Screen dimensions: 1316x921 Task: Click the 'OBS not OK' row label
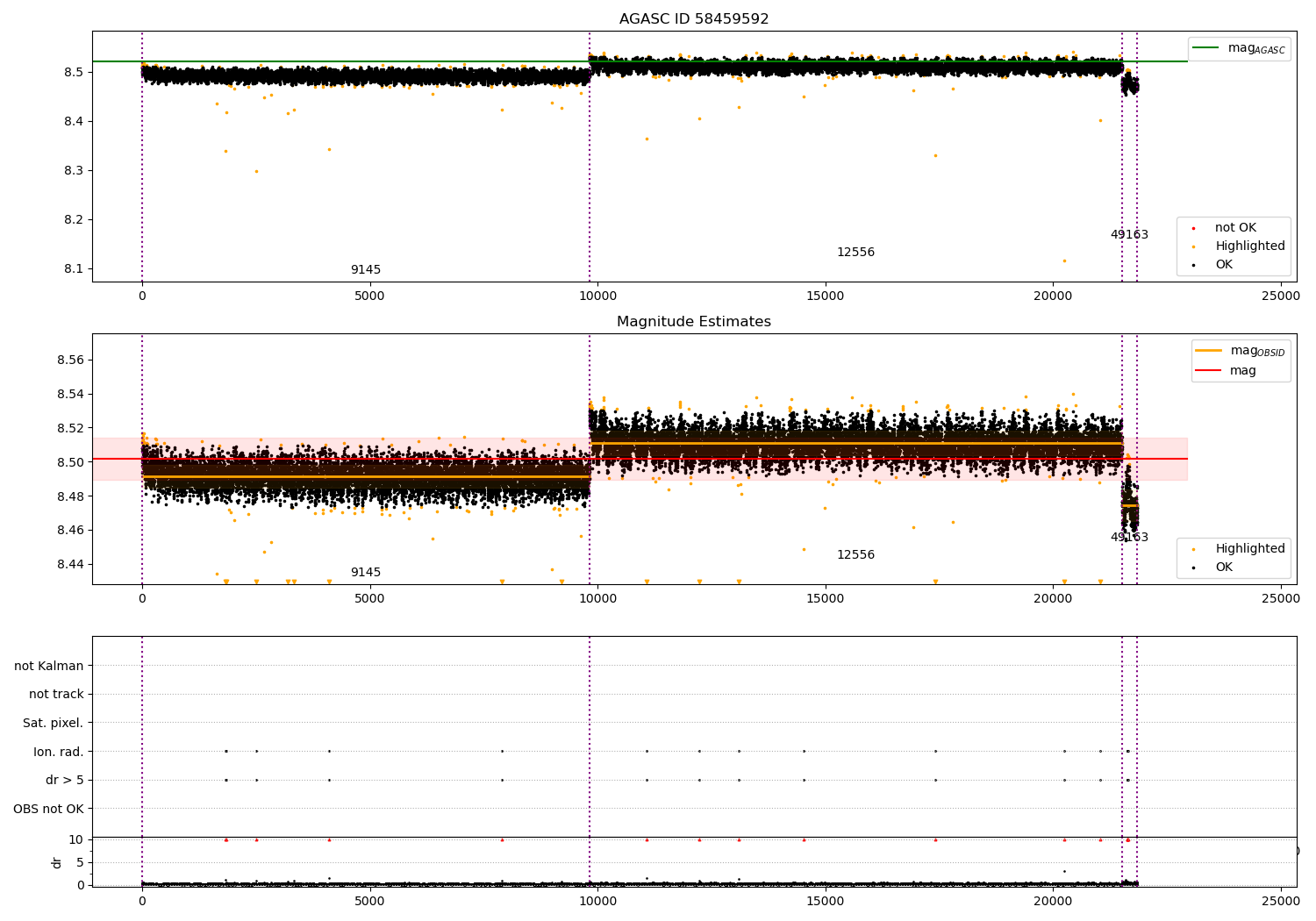click(49, 809)
